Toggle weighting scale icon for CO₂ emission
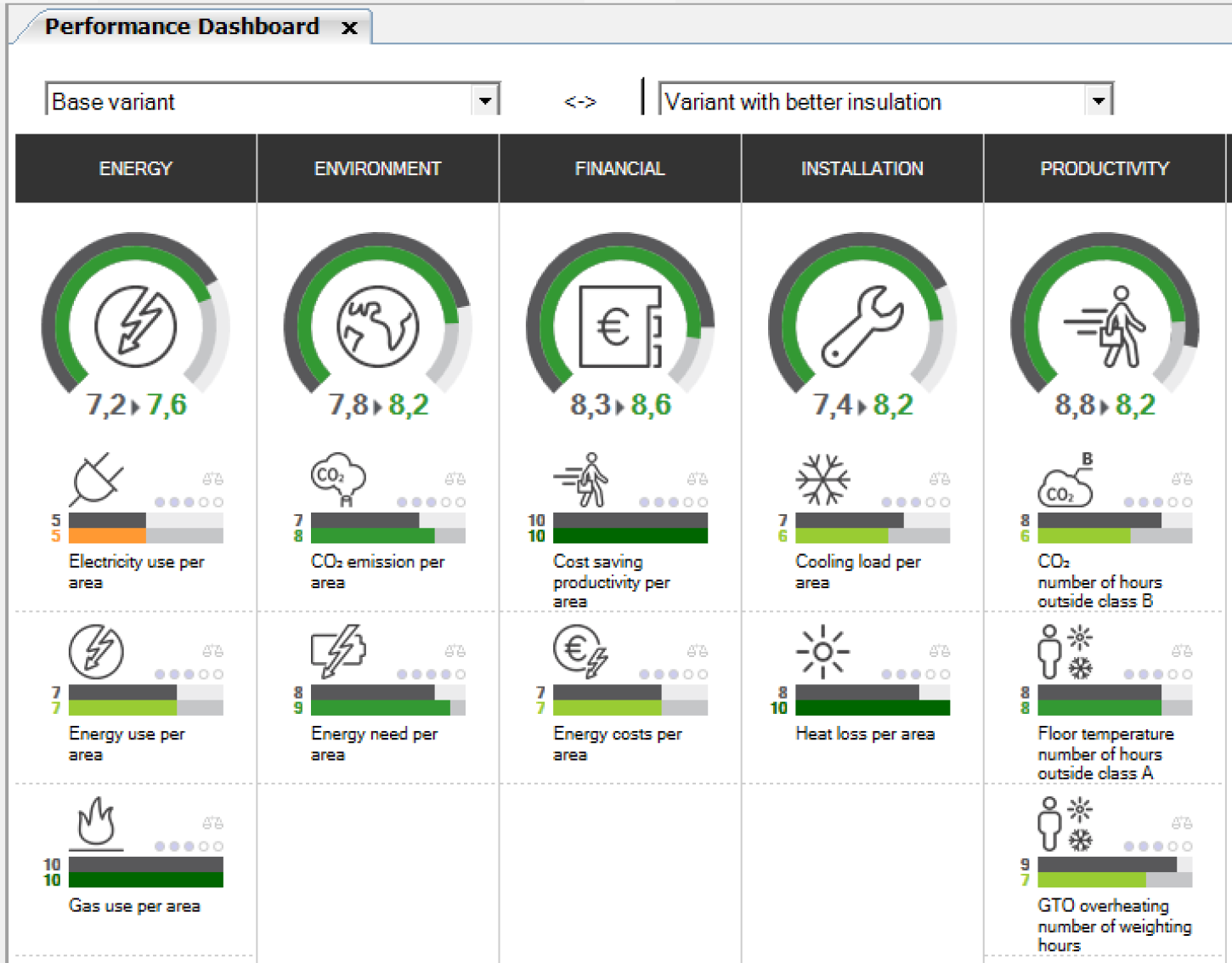The width and height of the screenshot is (1232, 963). tap(455, 479)
